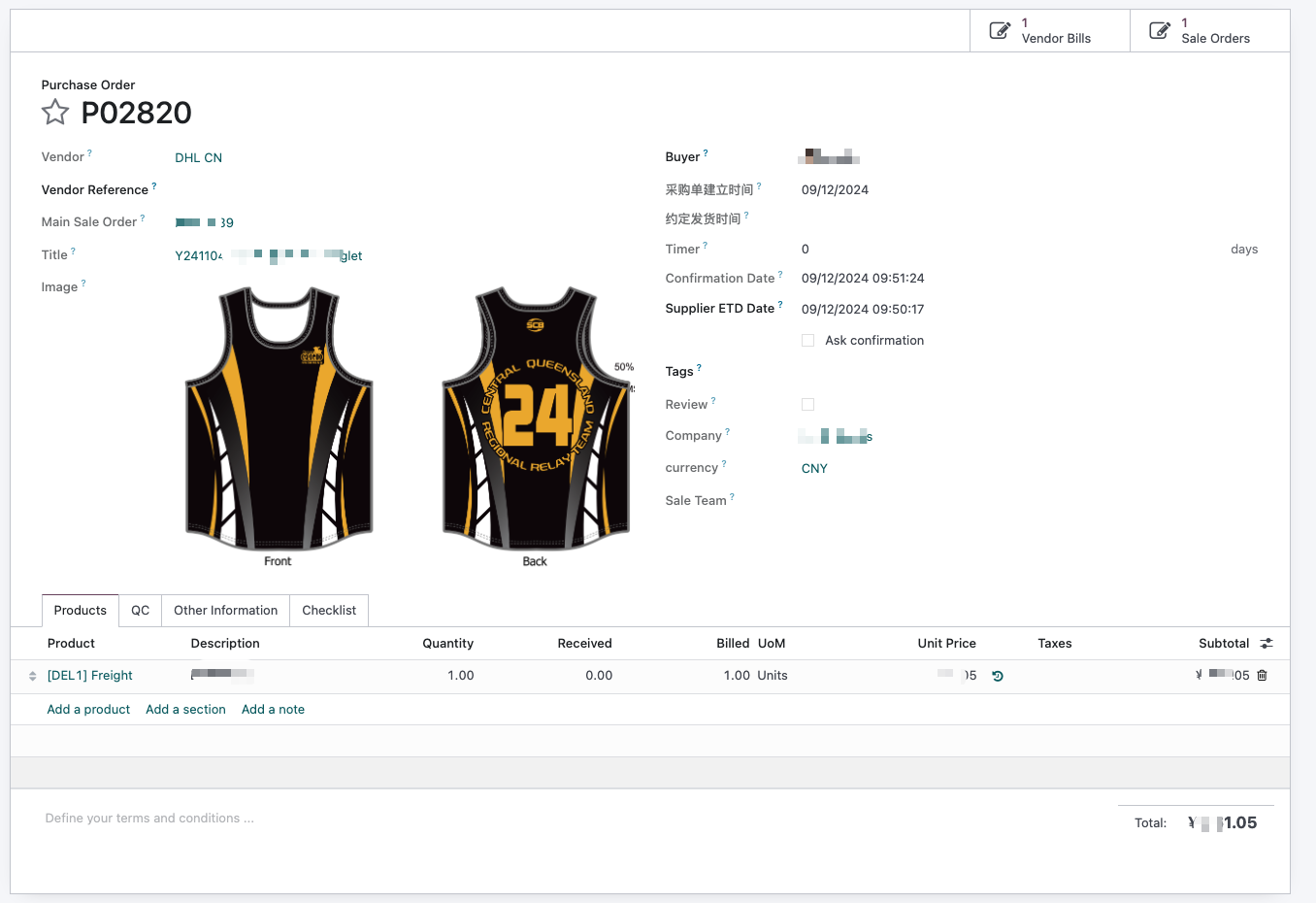Tick the Review checkbox
The height and width of the screenshot is (903, 1316).
[x=807, y=405]
